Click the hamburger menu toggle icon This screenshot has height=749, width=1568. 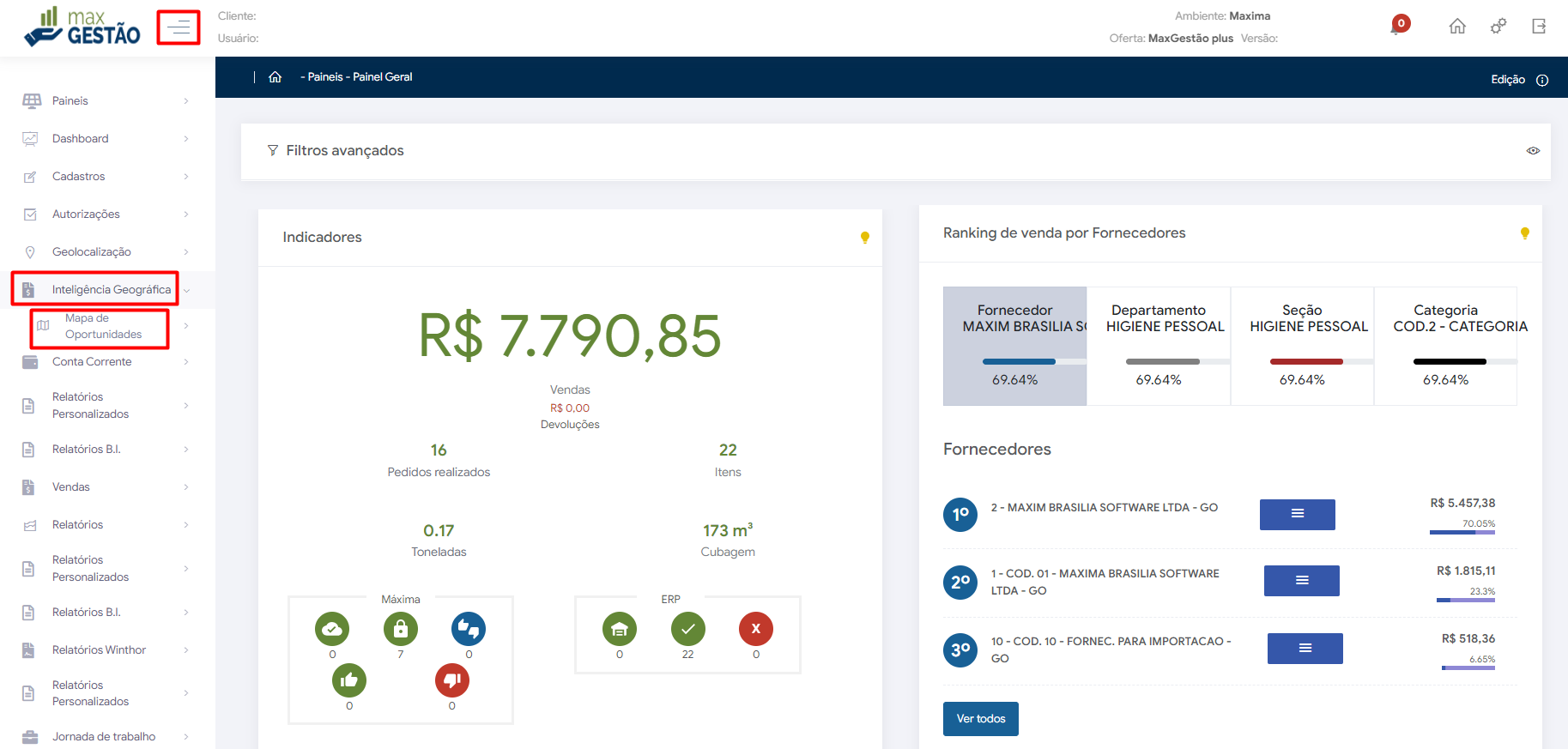click(179, 27)
